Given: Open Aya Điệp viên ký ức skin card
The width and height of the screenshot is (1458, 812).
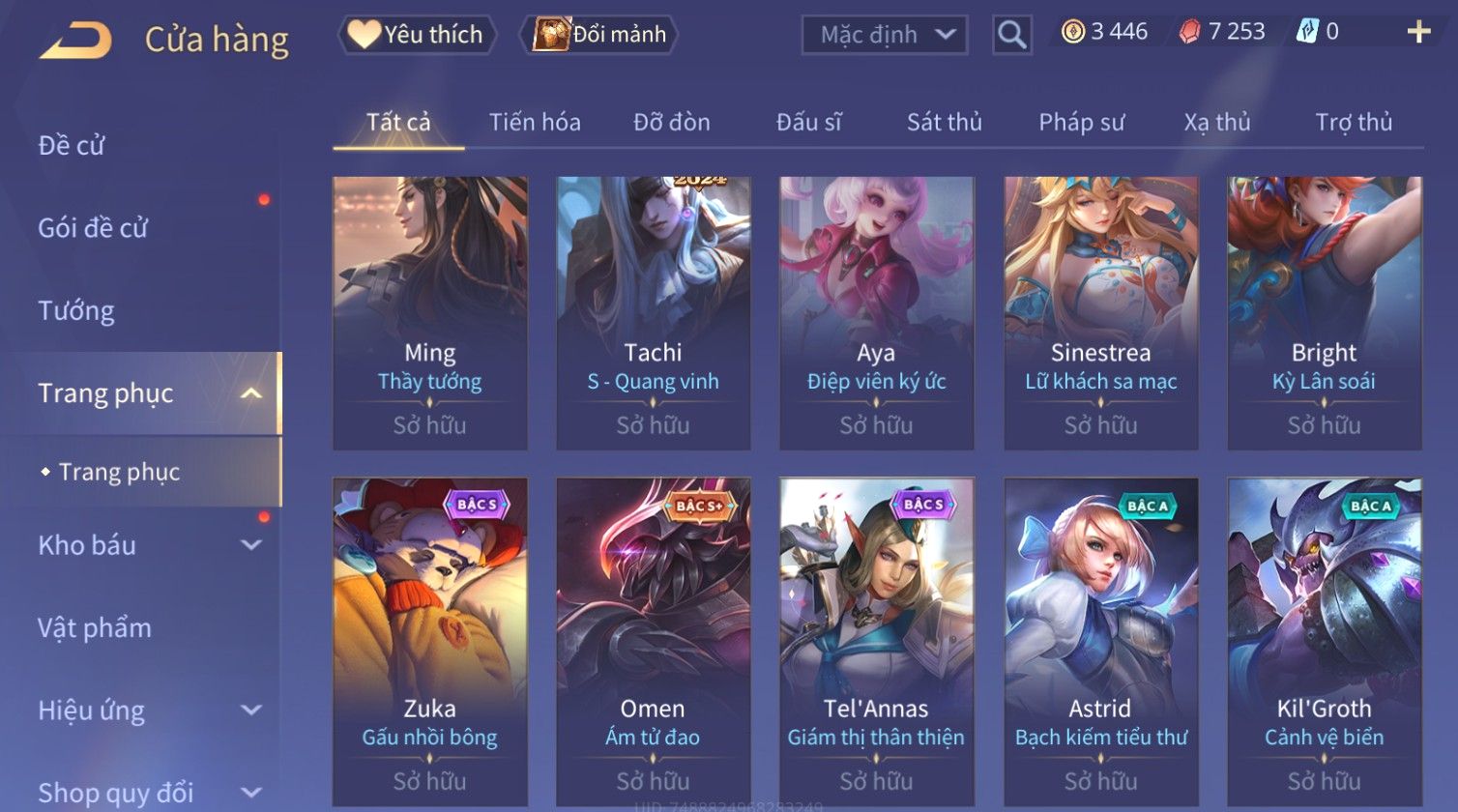Looking at the screenshot, I should (x=877, y=313).
